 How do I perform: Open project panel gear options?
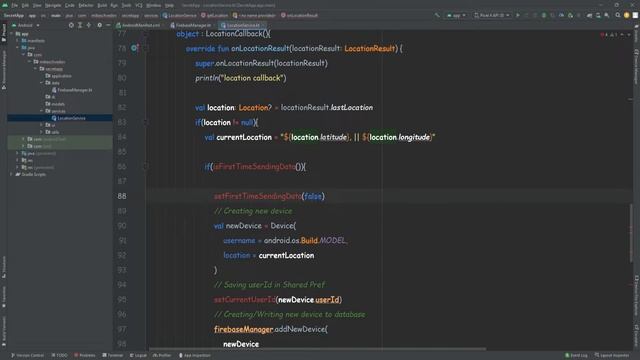tap(100, 25)
